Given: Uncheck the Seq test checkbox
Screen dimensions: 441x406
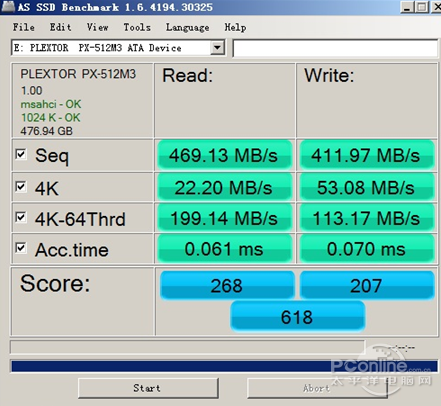Looking at the screenshot, I should 21,154.
